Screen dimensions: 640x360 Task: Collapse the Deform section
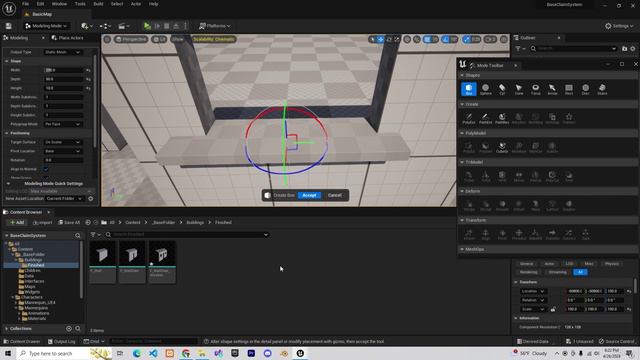(462, 191)
